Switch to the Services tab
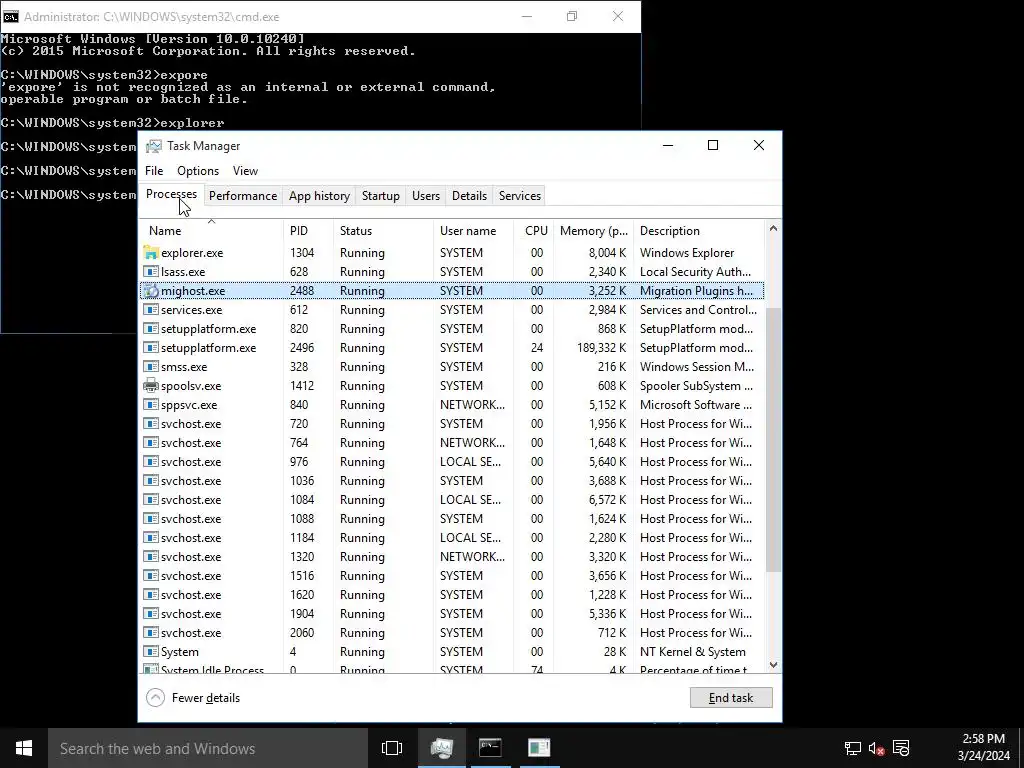The height and width of the screenshot is (768, 1024). point(520,196)
